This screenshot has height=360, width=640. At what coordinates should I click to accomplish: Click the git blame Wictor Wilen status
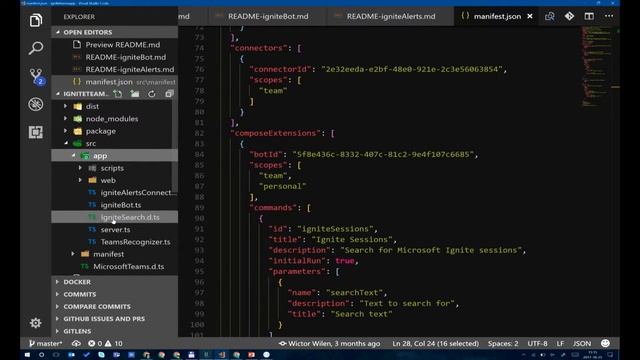point(329,344)
